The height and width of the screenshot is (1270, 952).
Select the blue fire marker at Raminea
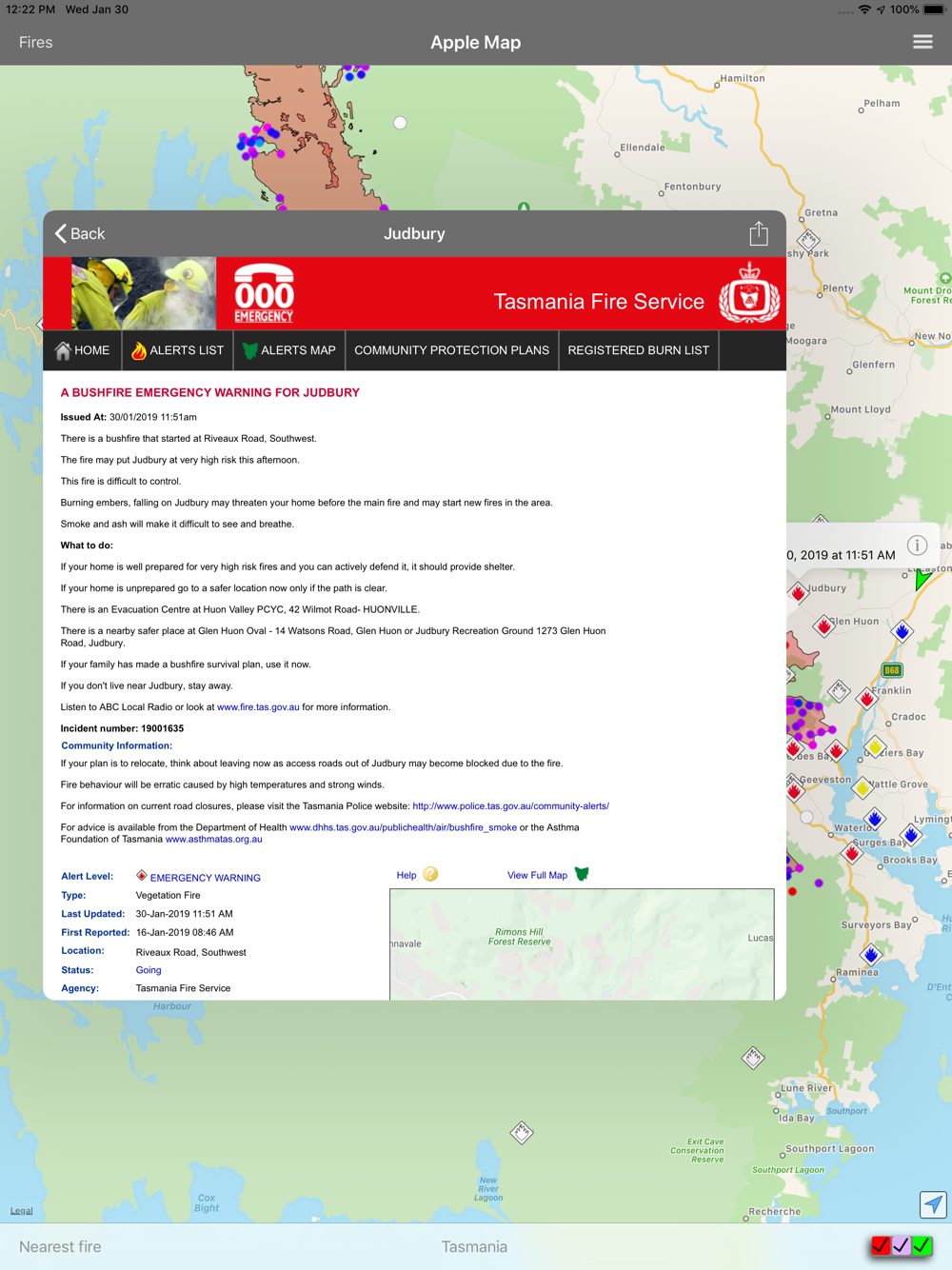click(x=871, y=955)
